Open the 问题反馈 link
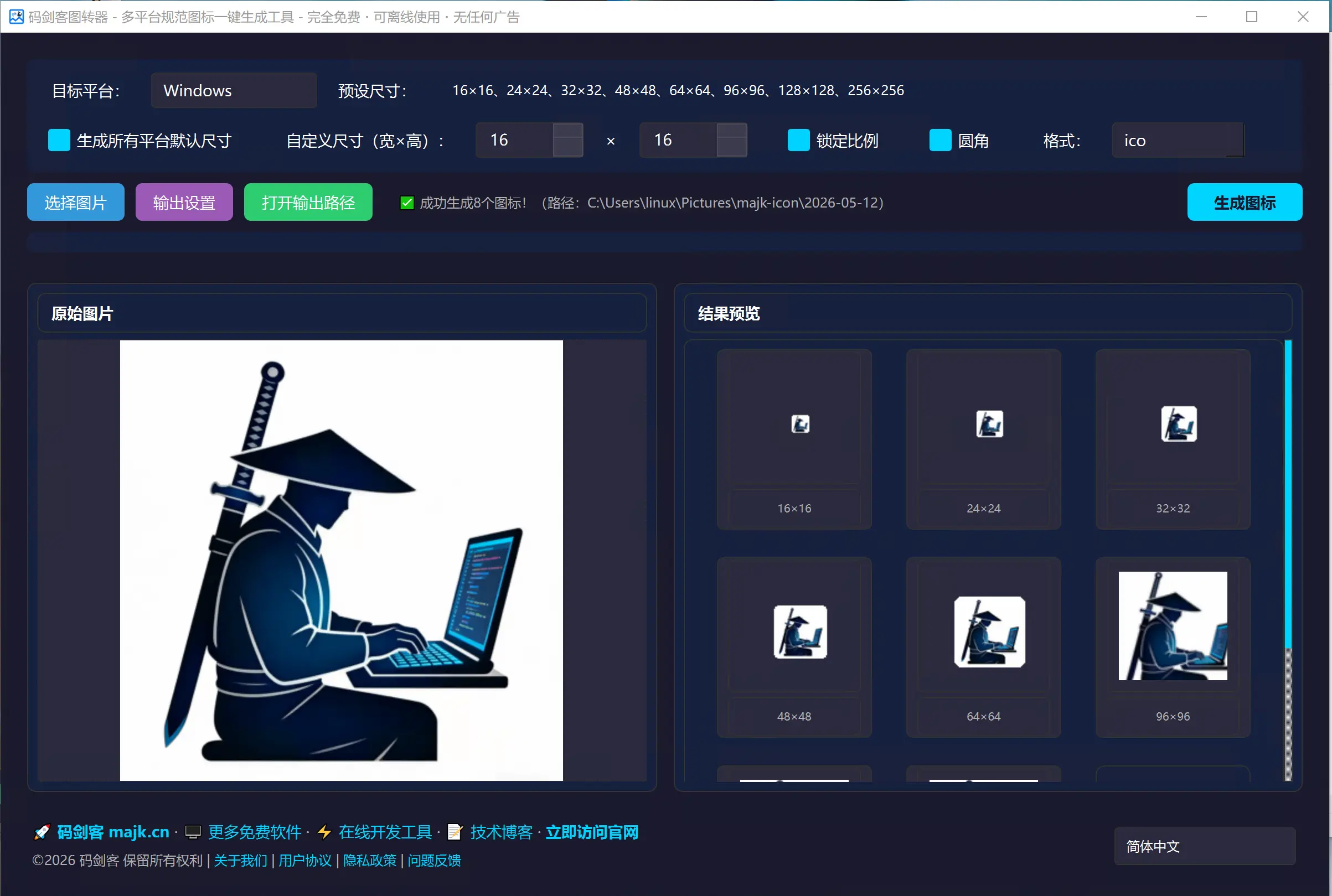This screenshot has width=1332, height=896. click(x=434, y=860)
